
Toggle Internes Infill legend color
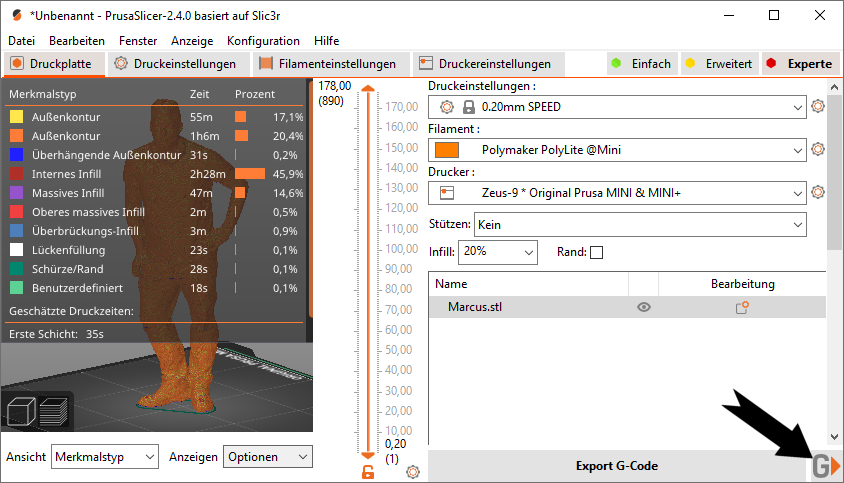click(x=17, y=173)
